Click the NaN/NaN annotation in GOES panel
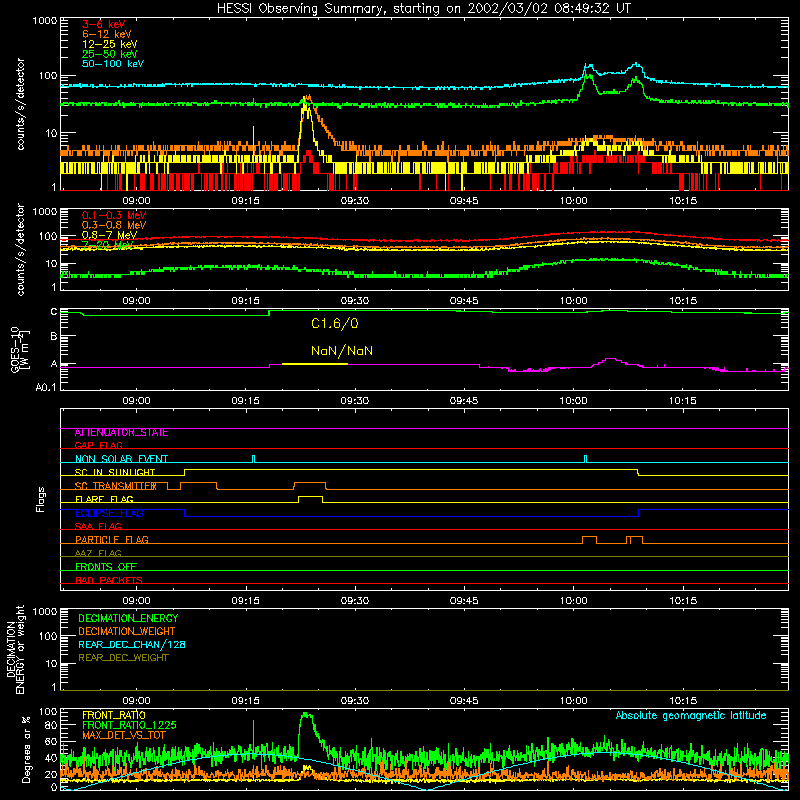800x800 pixels. 342,351
